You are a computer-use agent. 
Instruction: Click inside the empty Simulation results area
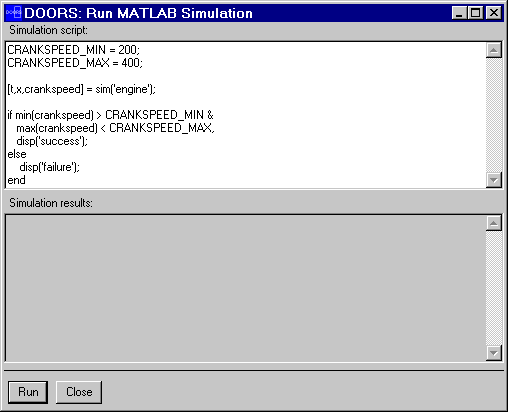coord(245,288)
